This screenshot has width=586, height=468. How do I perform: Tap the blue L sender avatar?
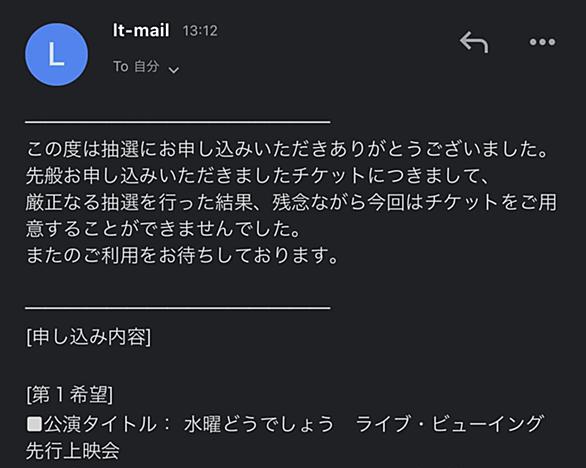[56, 55]
